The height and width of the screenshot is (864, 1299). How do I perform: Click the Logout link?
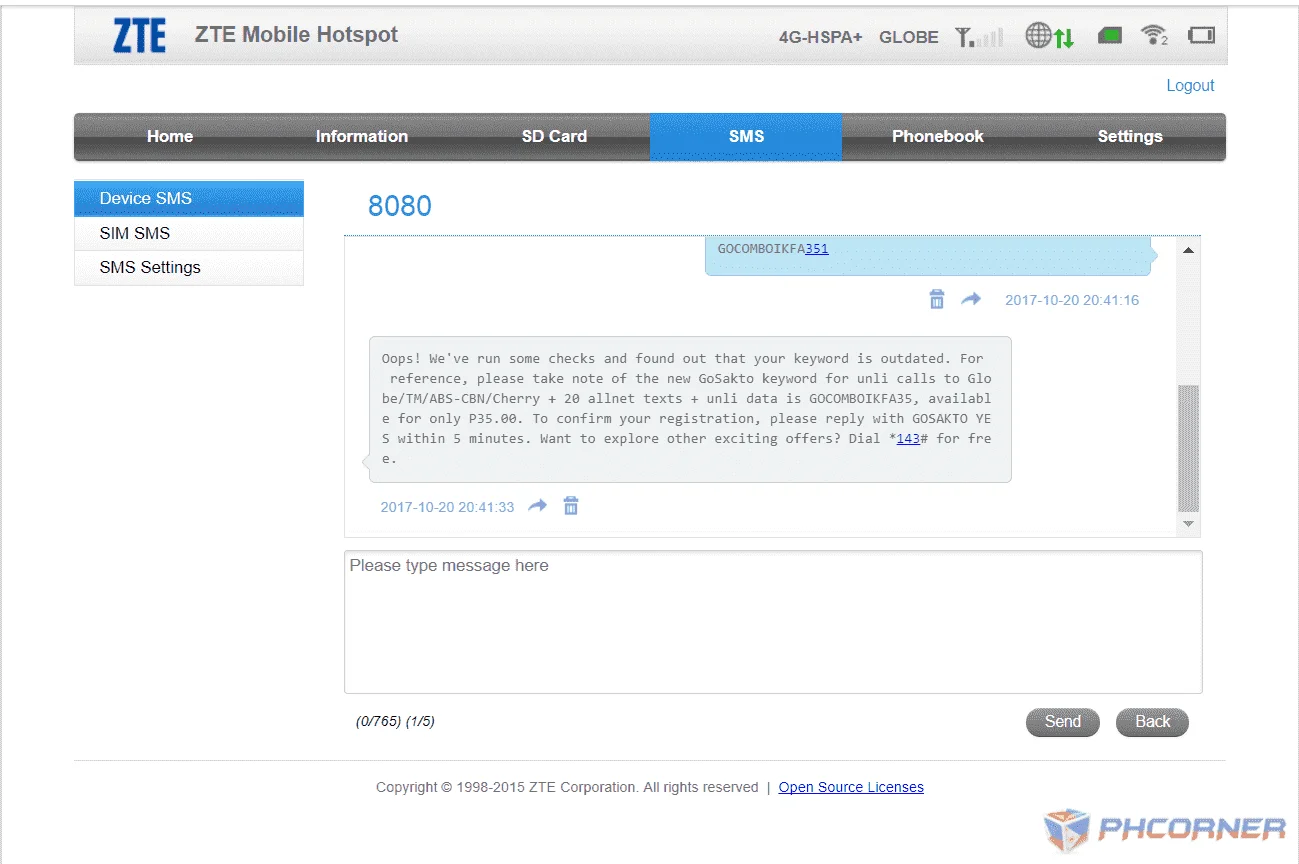point(1190,86)
